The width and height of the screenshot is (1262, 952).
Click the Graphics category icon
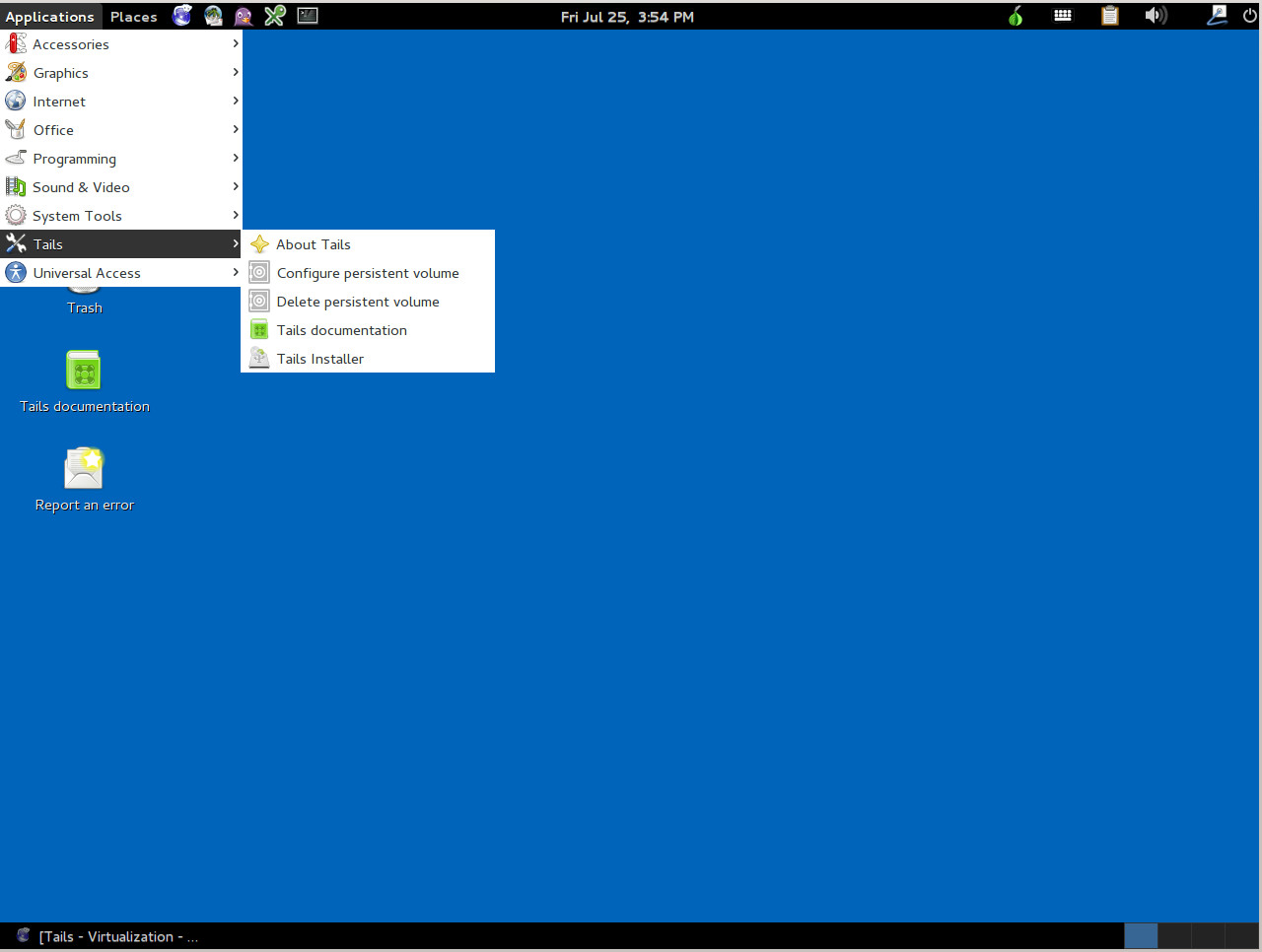[16, 72]
